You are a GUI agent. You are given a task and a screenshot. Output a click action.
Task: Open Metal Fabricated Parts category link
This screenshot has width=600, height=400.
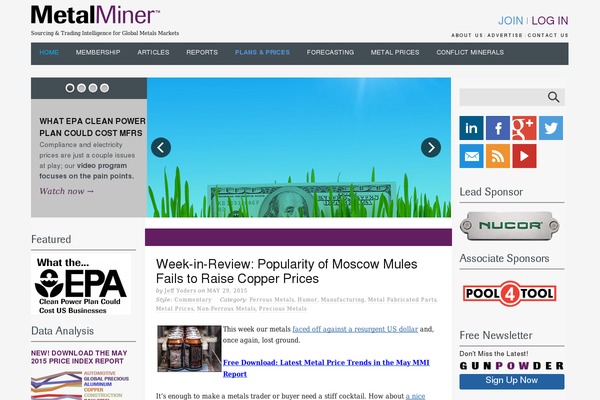click(x=402, y=300)
